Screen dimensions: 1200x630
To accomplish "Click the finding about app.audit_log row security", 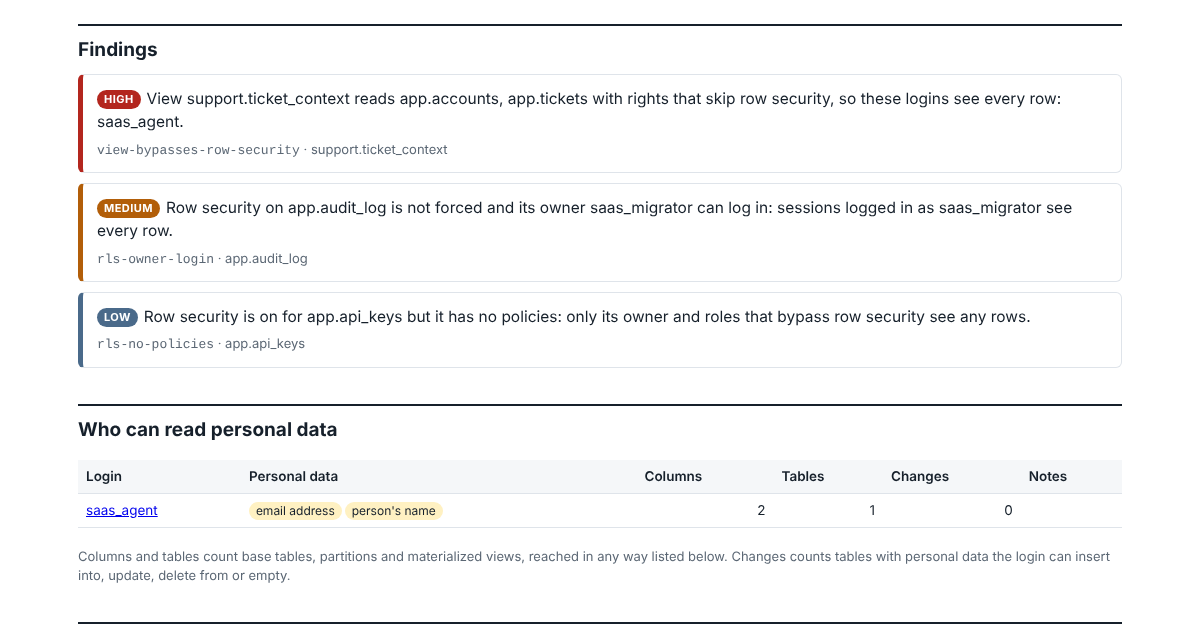I will coord(600,232).
